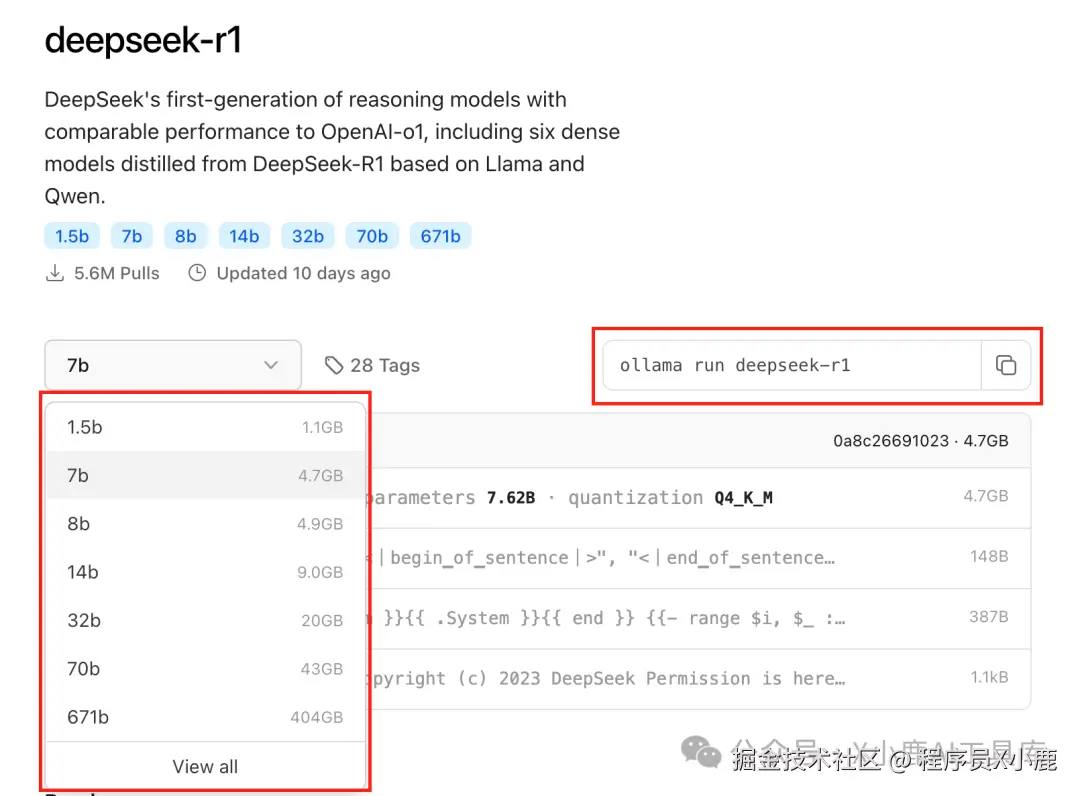1080x796 pixels.
Task: Open the DeepSeek copyright license row
Action: [700, 679]
